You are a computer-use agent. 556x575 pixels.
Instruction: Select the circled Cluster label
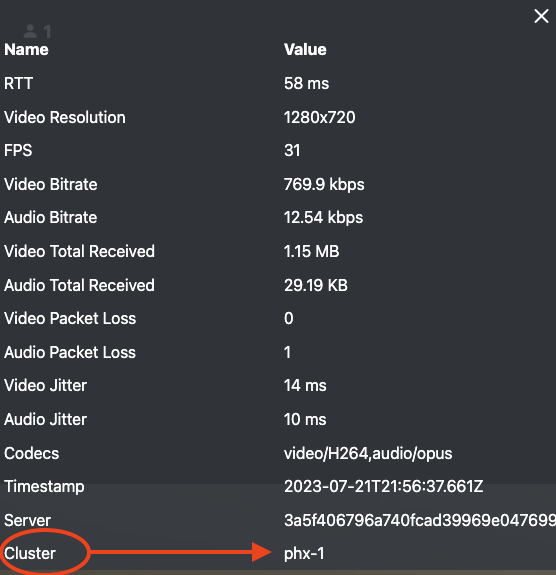tap(30, 553)
